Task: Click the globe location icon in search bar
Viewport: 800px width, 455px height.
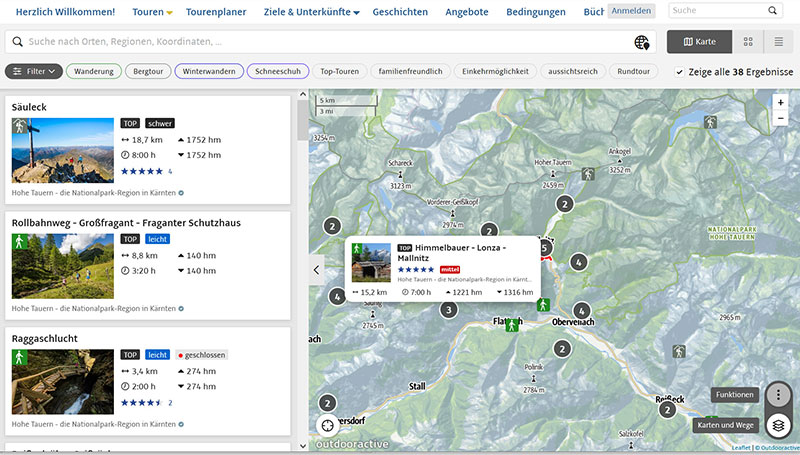Action: click(643, 42)
